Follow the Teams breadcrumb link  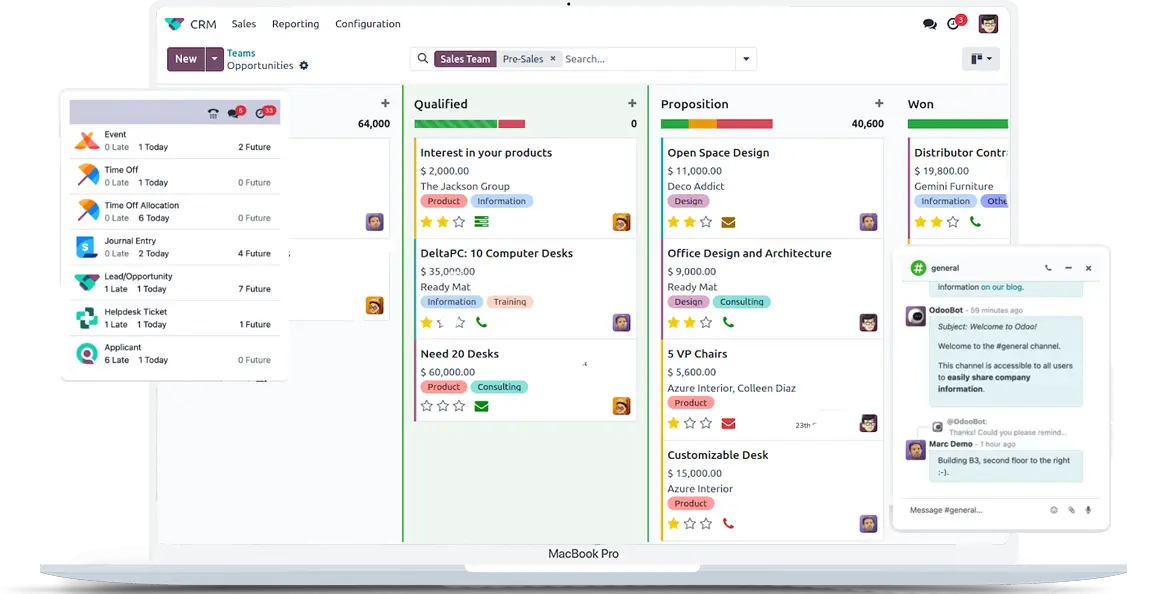[x=241, y=53]
